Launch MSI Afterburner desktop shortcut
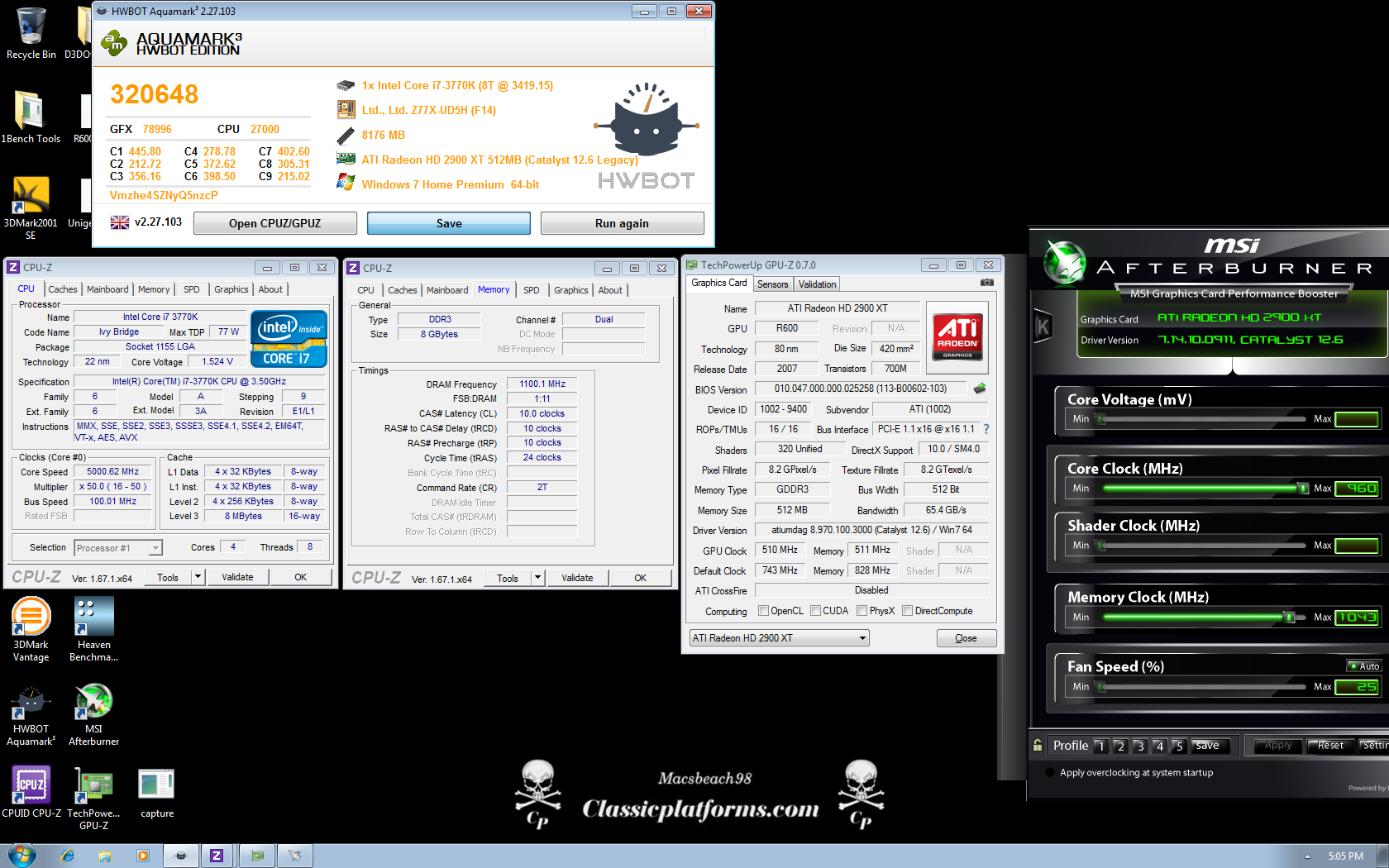 (93, 716)
